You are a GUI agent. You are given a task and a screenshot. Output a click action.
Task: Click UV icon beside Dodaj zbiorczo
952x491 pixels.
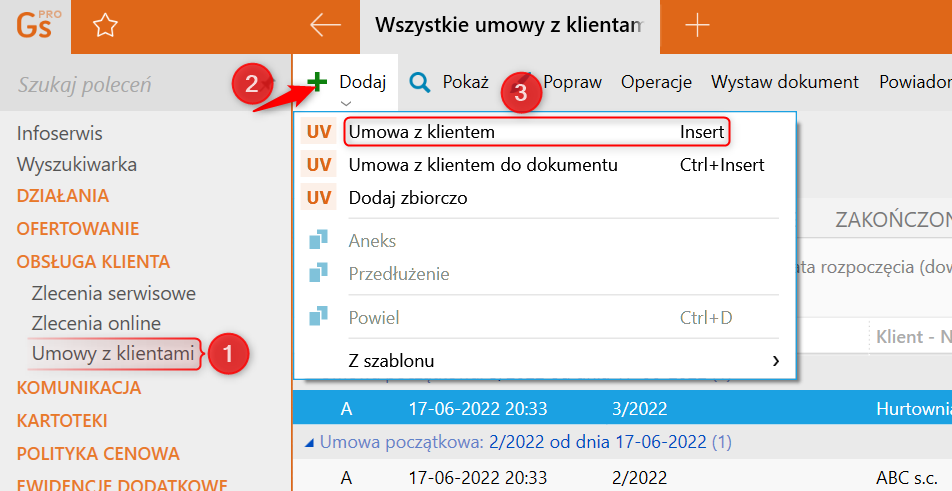[319, 198]
